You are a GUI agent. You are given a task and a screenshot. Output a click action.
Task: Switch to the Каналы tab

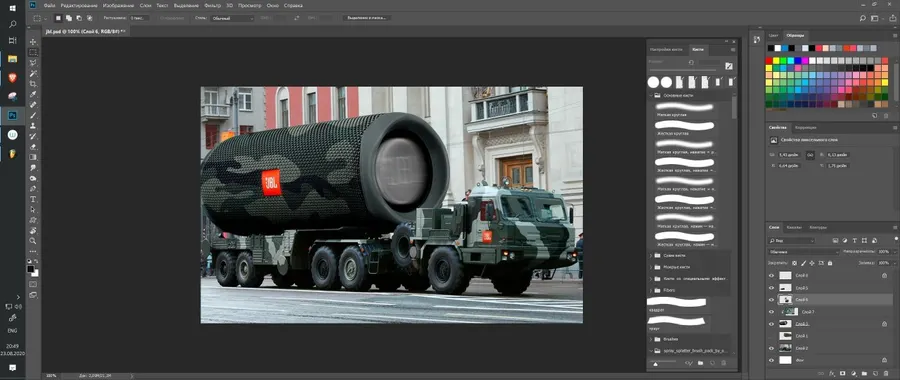tap(794, 227)
